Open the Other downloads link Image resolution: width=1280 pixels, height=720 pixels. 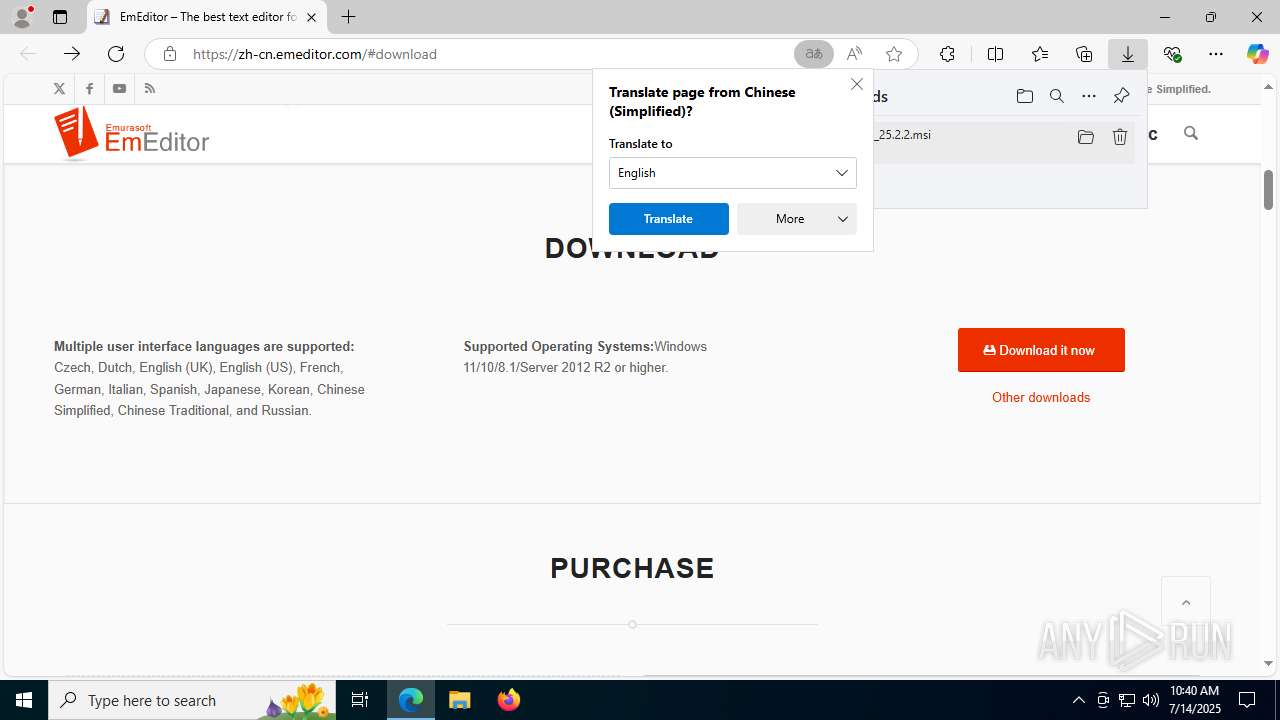[1041, 397]
